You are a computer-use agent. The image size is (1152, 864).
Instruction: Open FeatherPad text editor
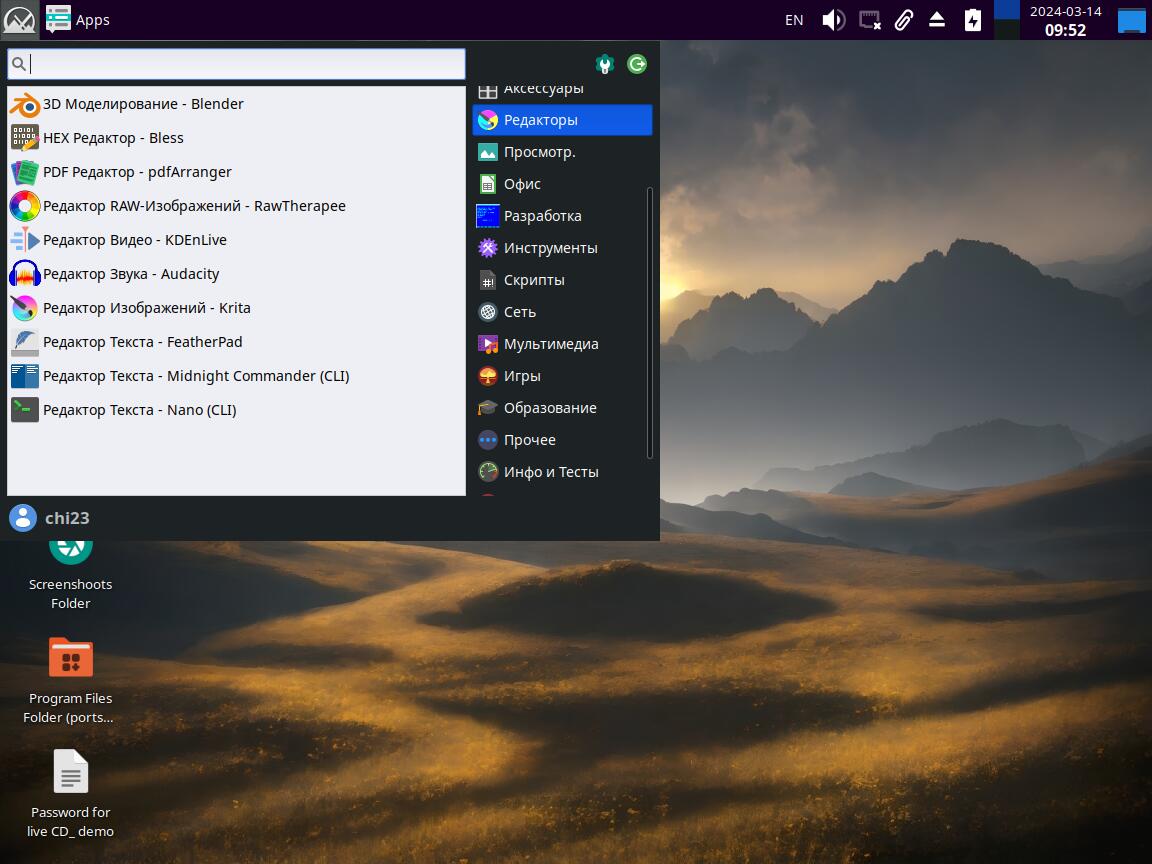click(142, 342)
